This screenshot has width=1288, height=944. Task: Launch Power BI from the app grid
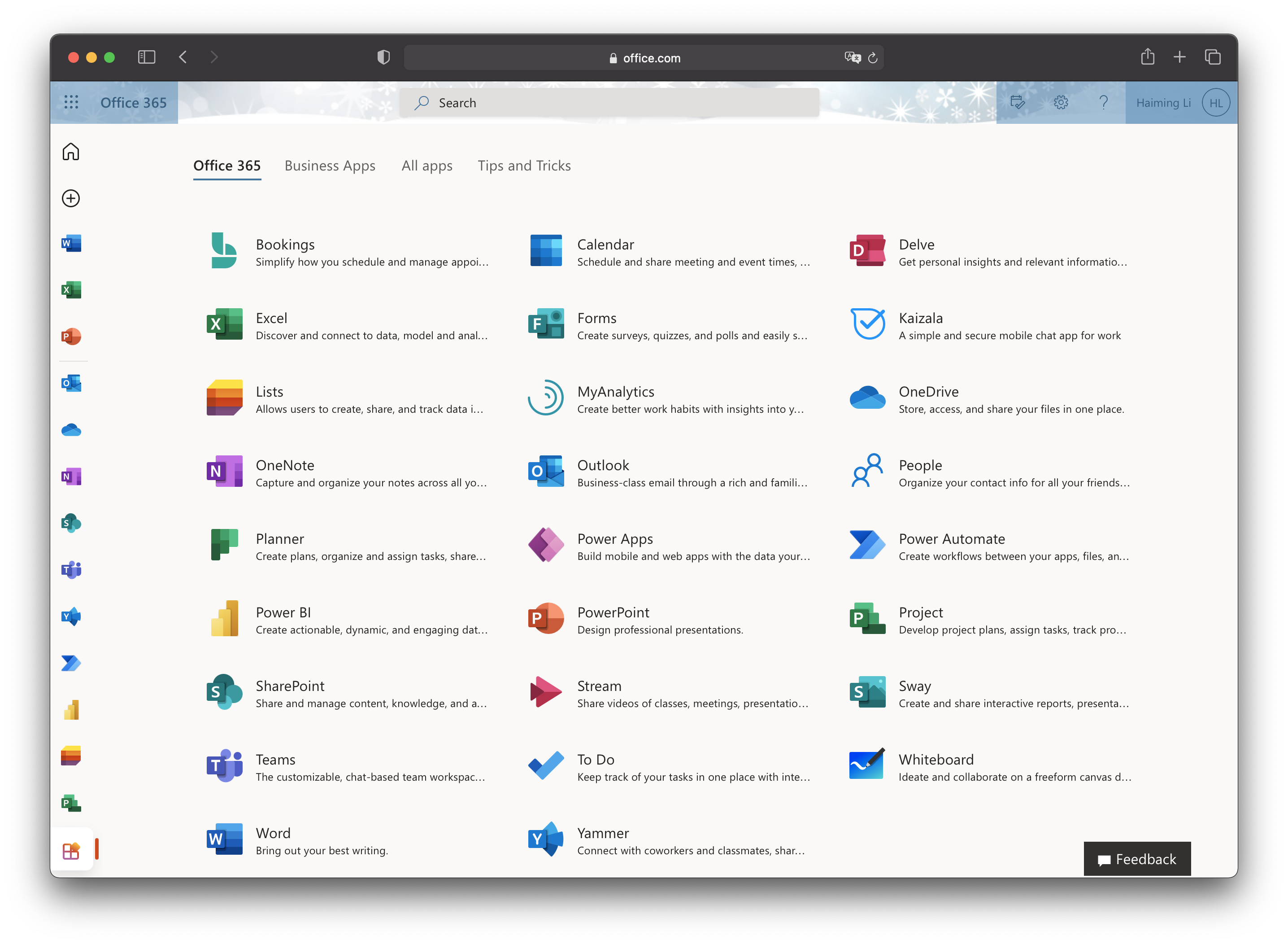point(224,619)
